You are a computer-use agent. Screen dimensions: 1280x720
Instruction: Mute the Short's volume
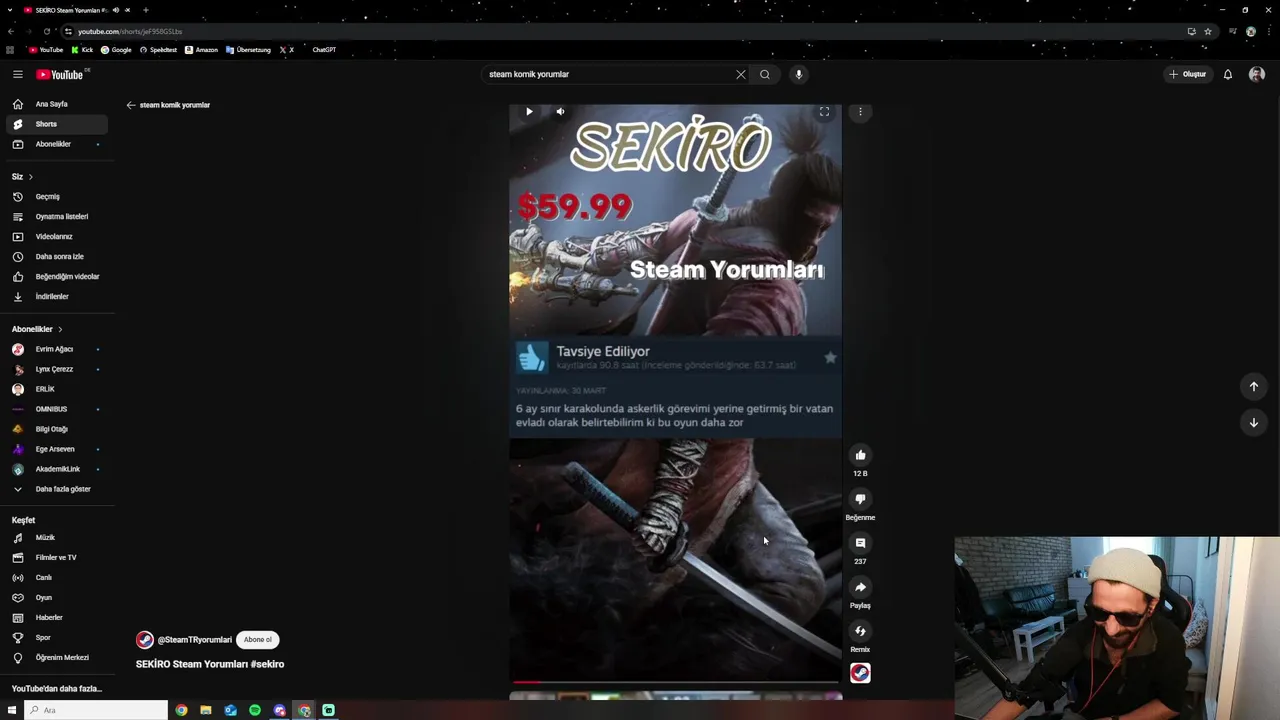coord(560,111)
